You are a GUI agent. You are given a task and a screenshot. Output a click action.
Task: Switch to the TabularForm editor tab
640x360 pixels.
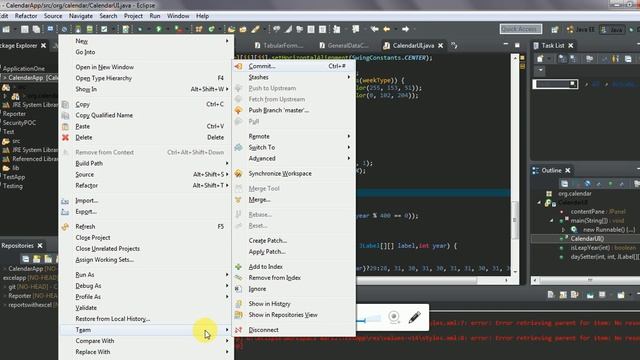(x=279, y=46)
